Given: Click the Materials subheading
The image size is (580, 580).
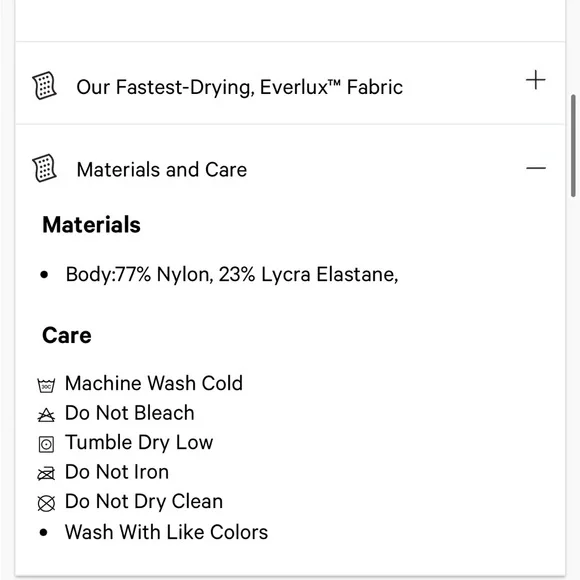Looking at the screenshot, I should click(91, 225).
